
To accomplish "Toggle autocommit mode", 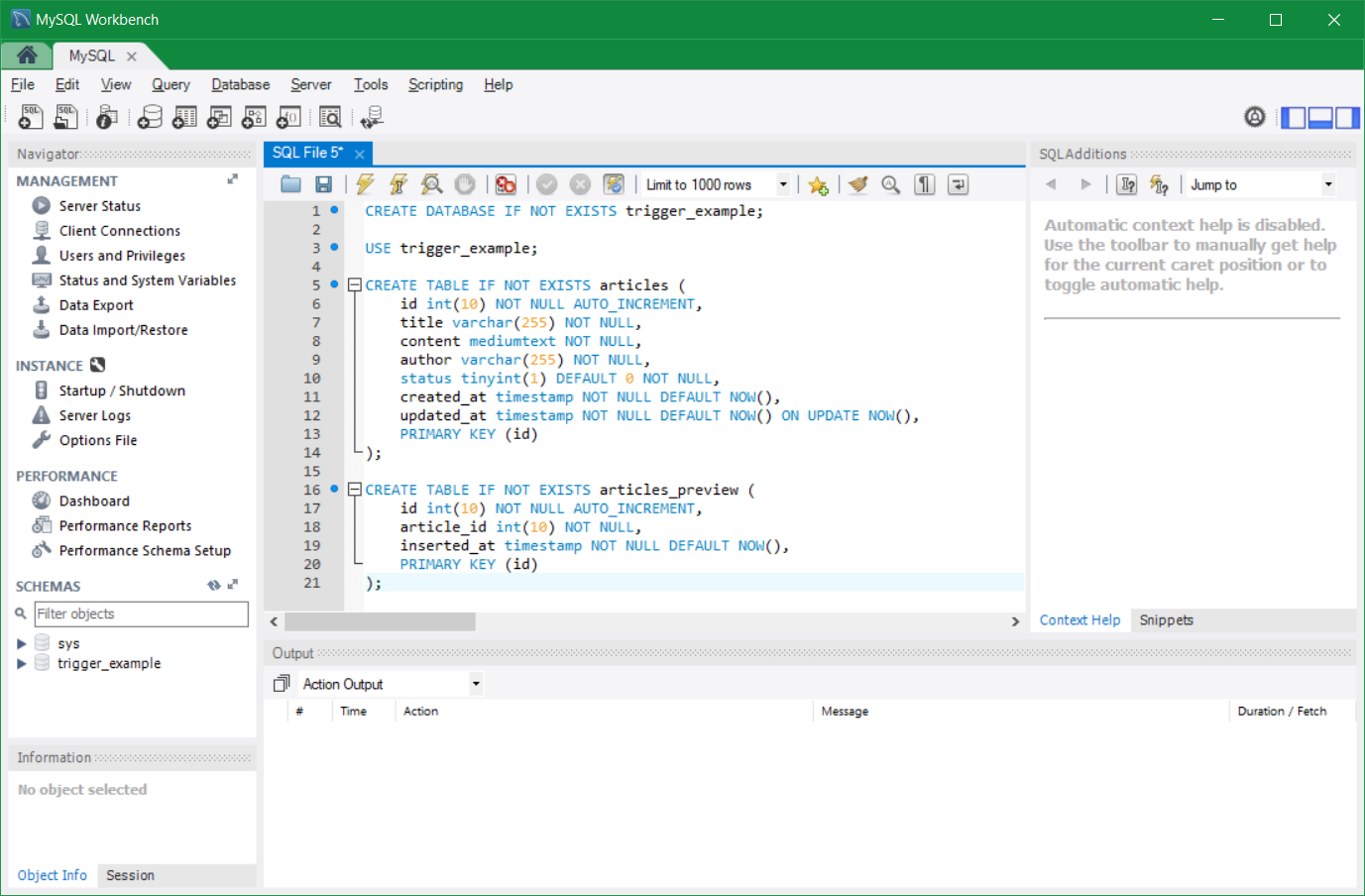I will click(614, 184).
